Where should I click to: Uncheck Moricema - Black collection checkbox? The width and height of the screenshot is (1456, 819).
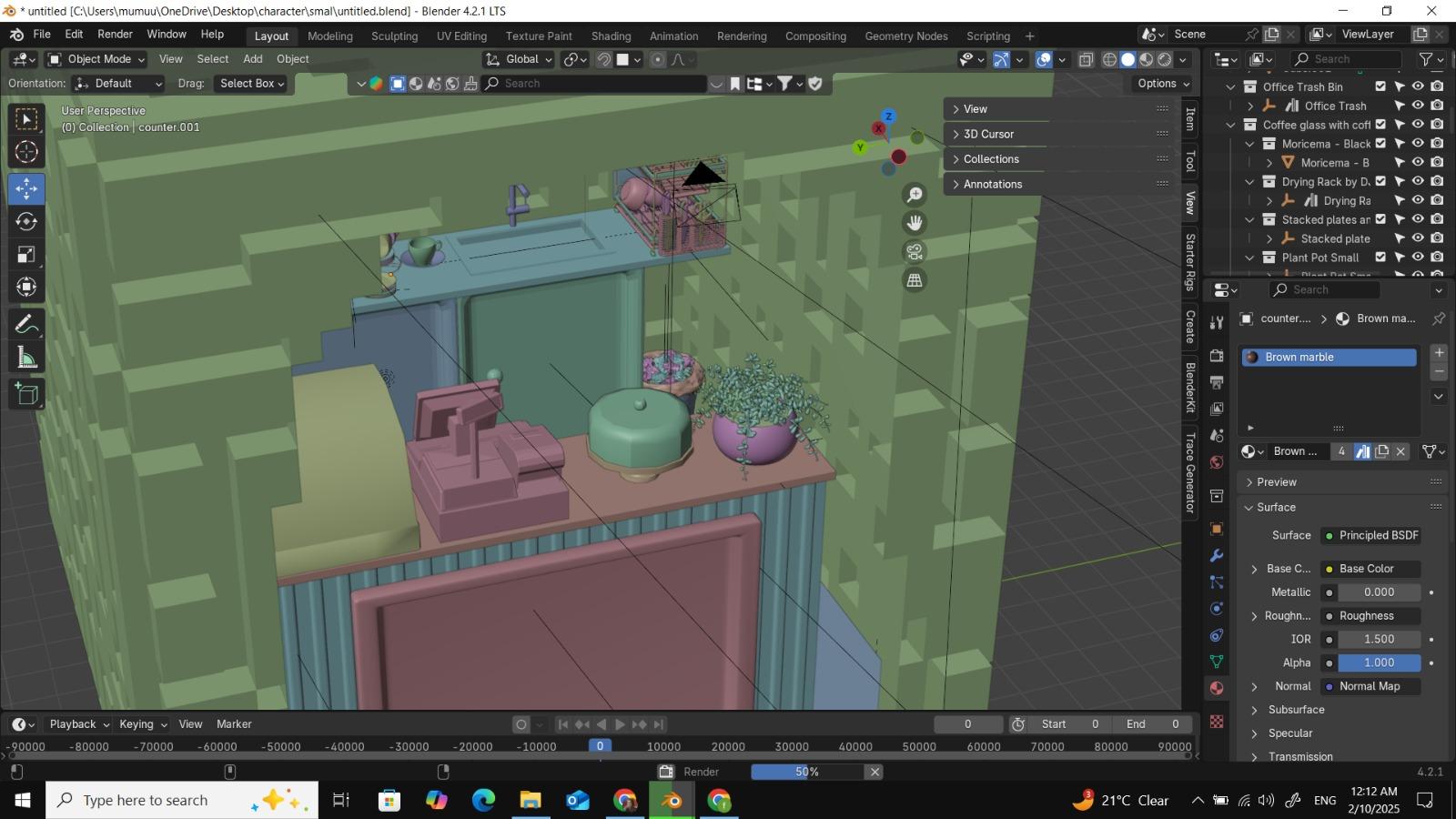click(x=1380, y=144)
